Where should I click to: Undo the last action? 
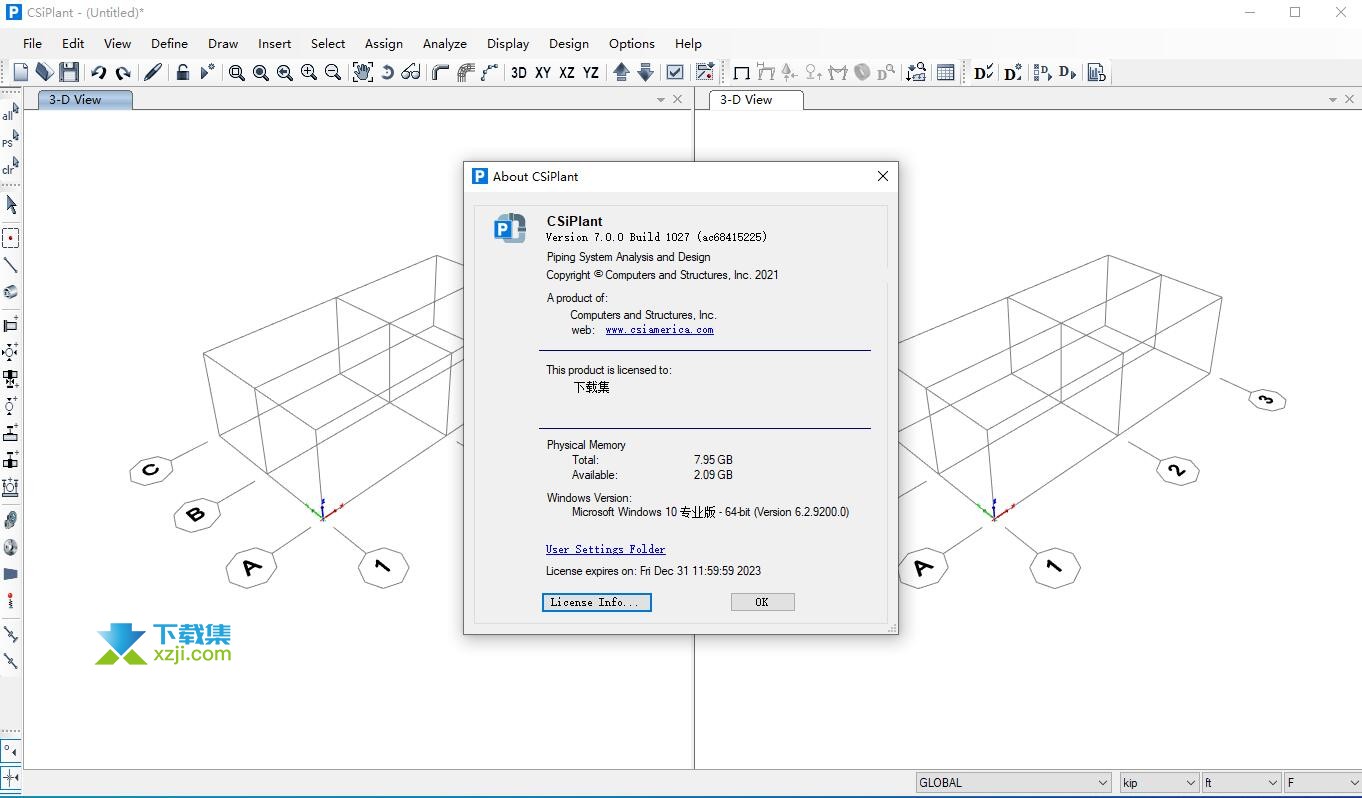[x=98, y=72]
